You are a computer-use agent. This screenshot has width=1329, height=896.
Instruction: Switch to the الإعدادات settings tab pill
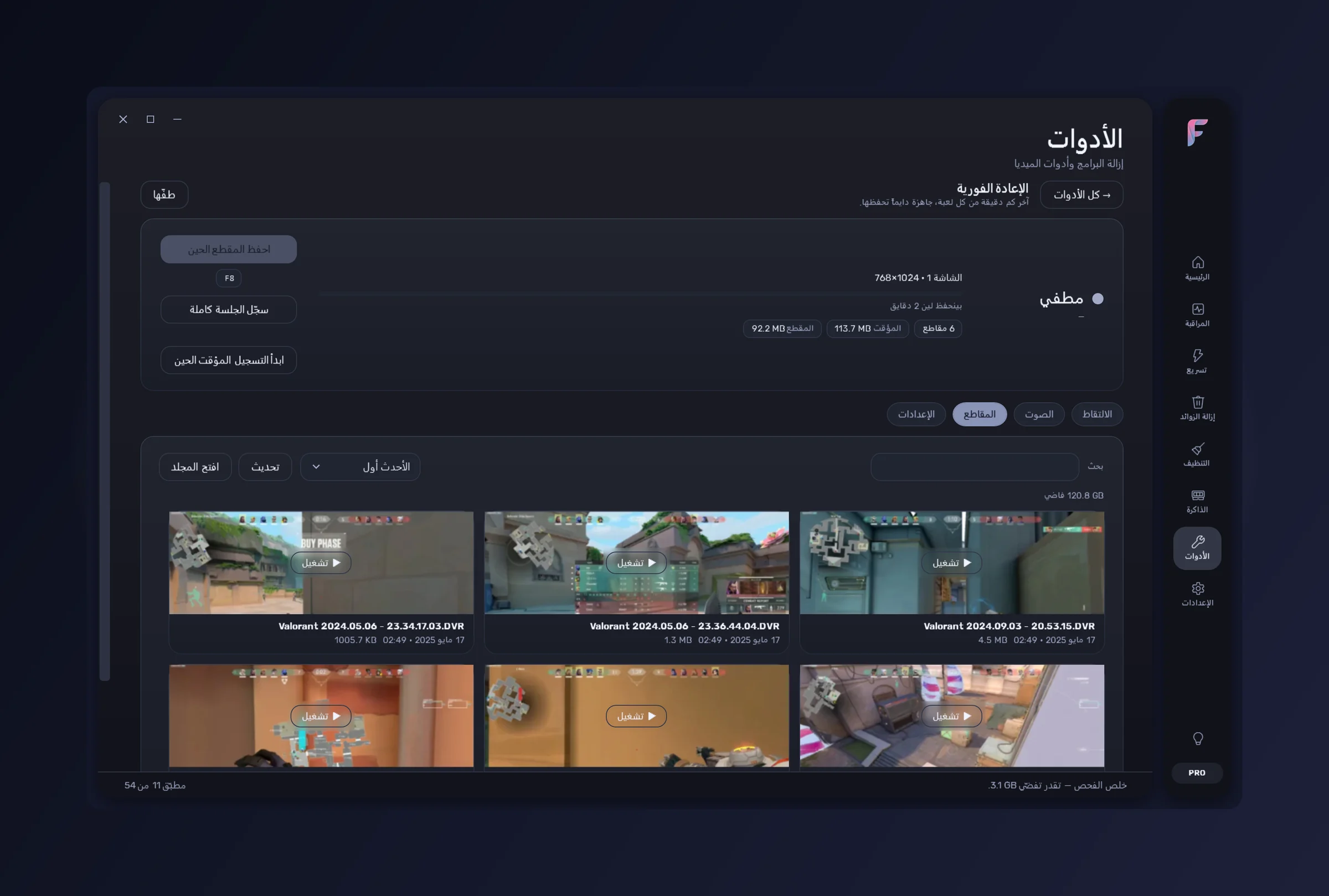pos(916,414)
